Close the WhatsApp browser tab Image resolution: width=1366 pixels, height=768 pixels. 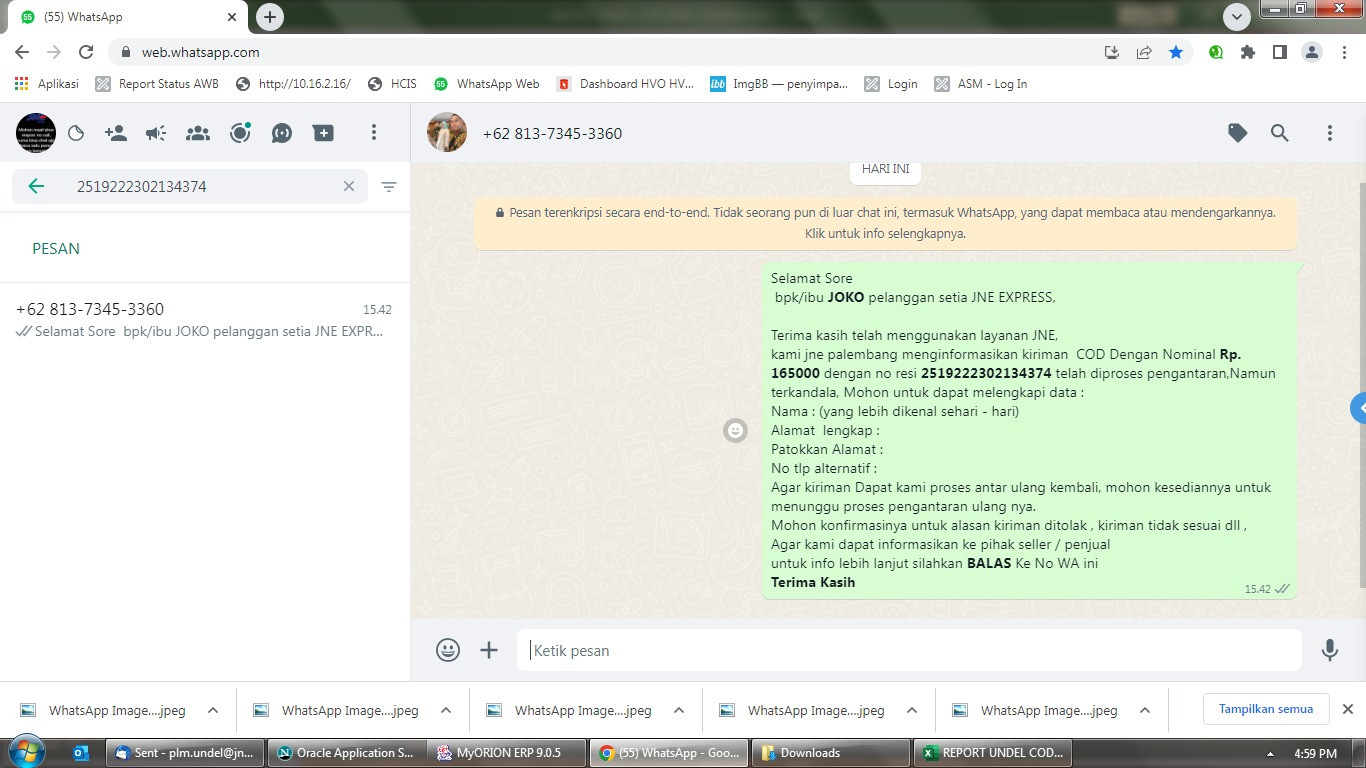(x=231, y=17)
